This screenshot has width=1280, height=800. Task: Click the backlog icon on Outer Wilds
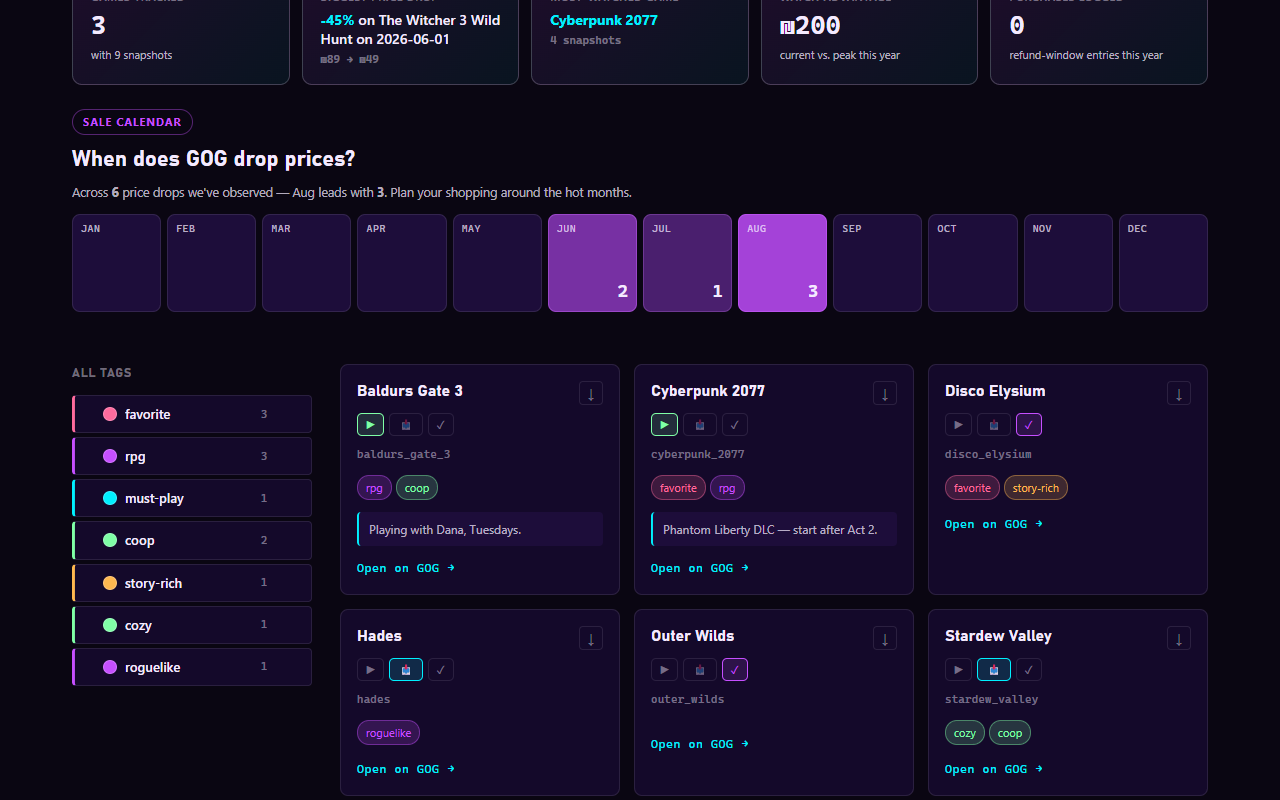[x=700, y=670]
